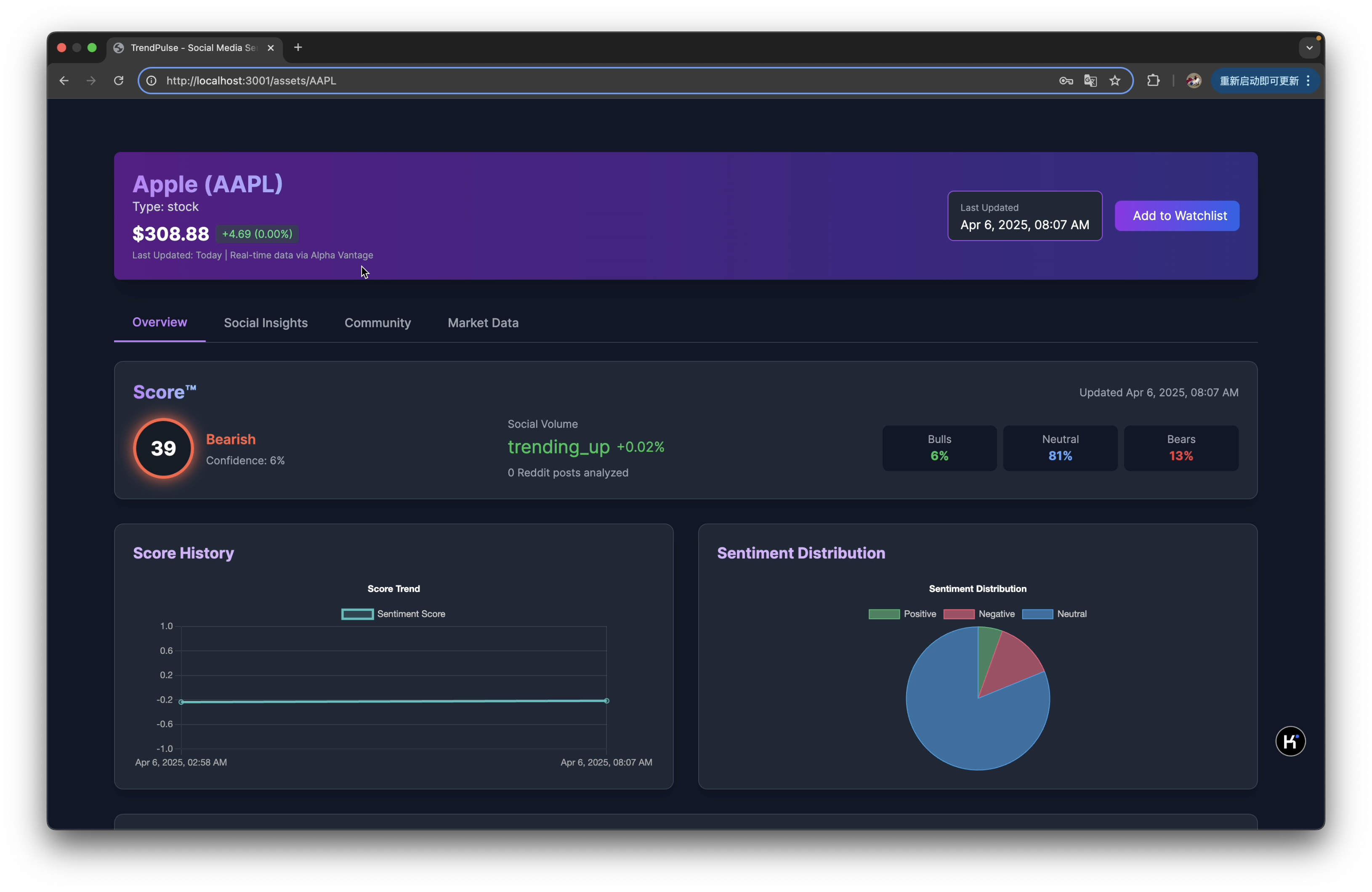Click the Add to Watchlist button
The image size is (1372, 892).
pos(1177,215)
